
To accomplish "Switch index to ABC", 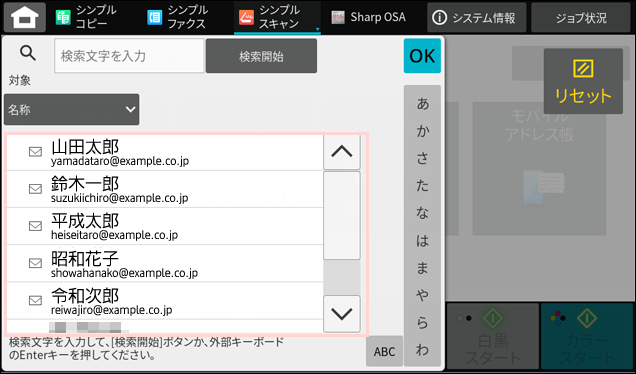I will pos(385,351).
